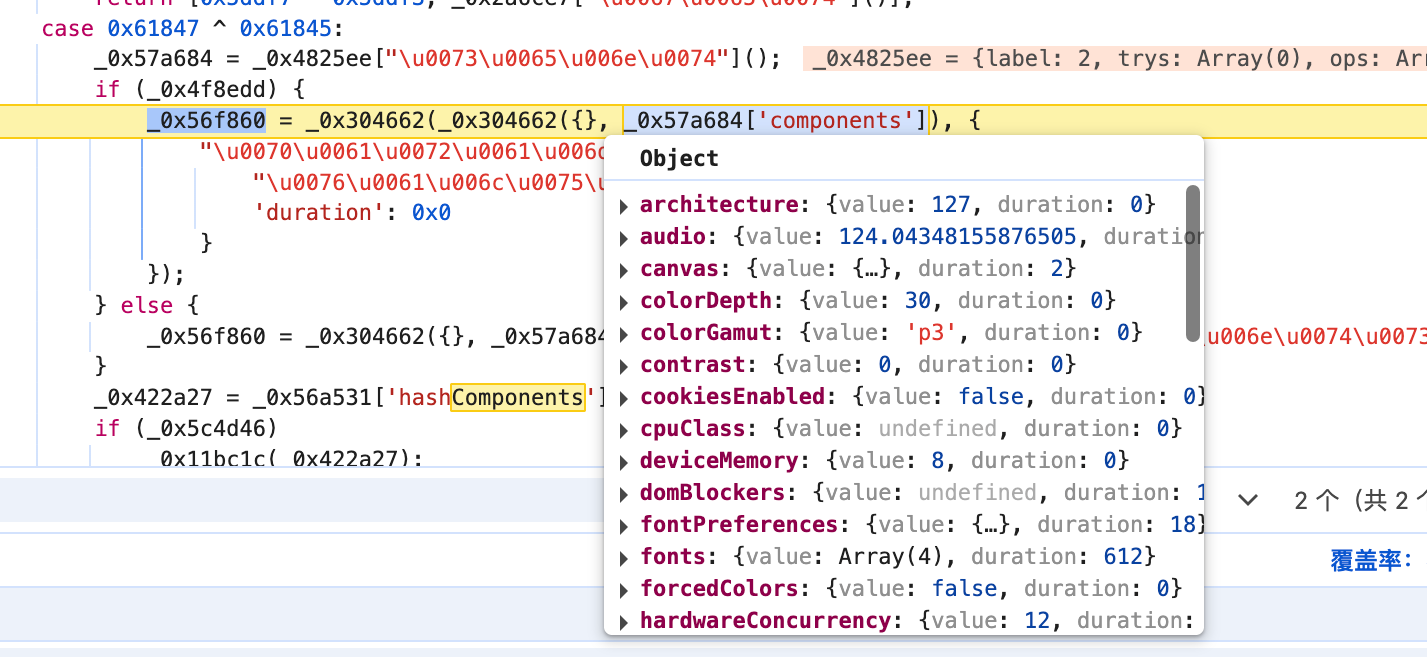Expand the cpuClass entry
1428x658 pixels.
(x=624, y=430)
